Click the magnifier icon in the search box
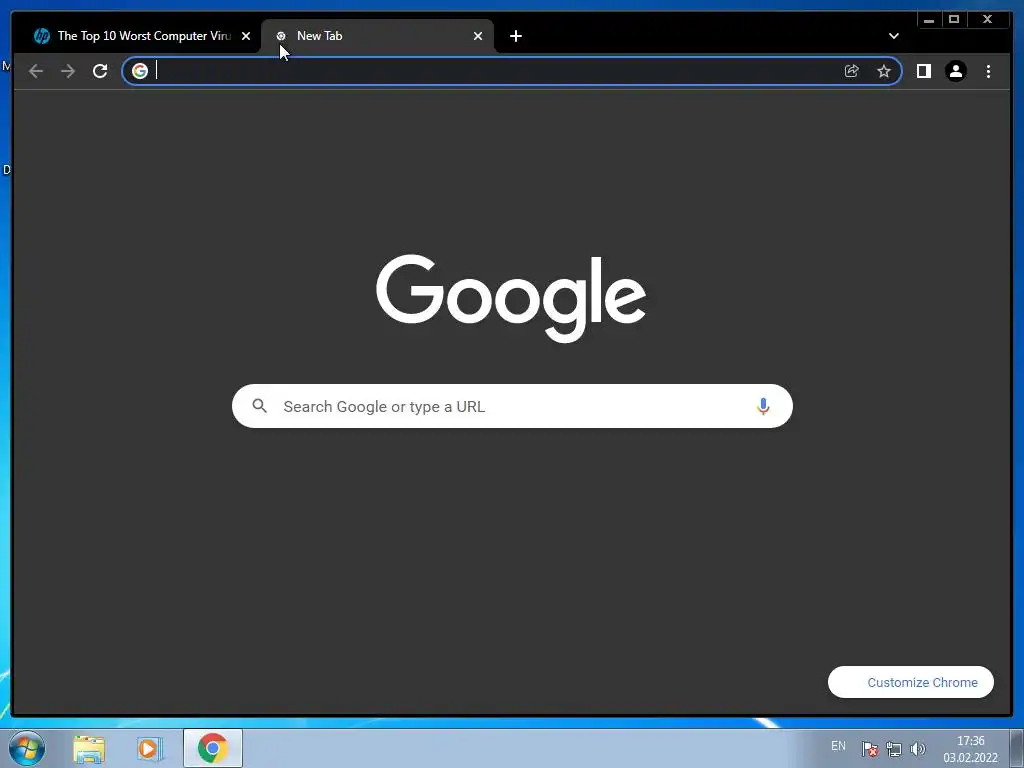This screenshot has height=768, width=1024. click(260, 406)
